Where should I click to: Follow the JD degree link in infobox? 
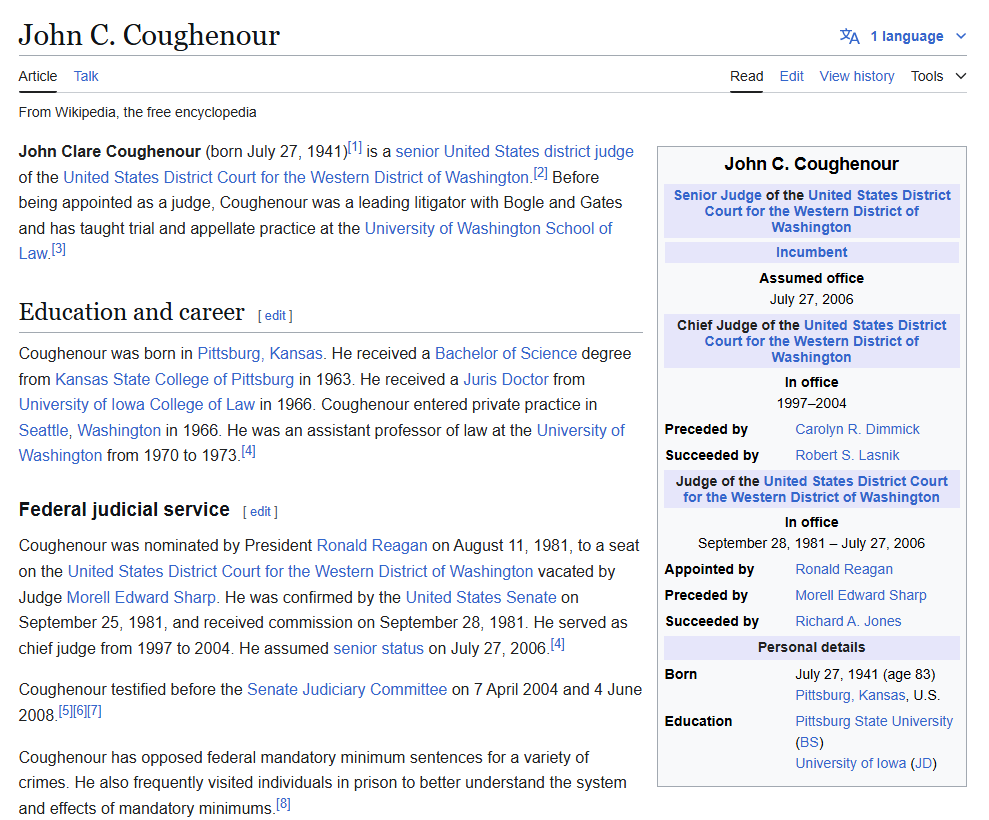pyautogui.click(x=923, y=763)
